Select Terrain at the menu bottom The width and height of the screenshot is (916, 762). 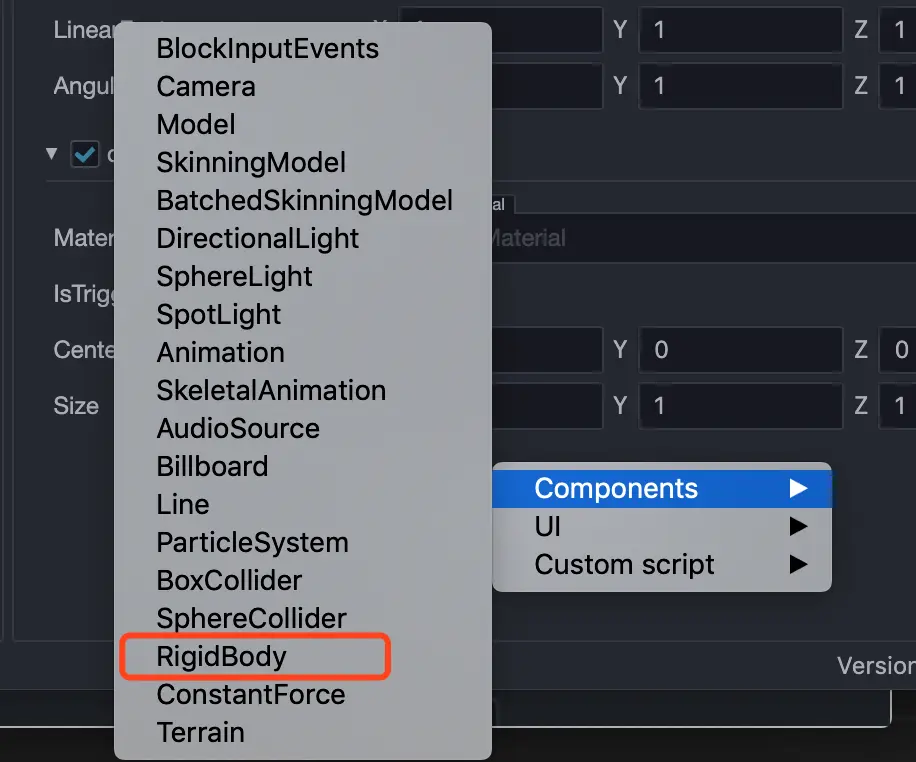tap(200, 733)
